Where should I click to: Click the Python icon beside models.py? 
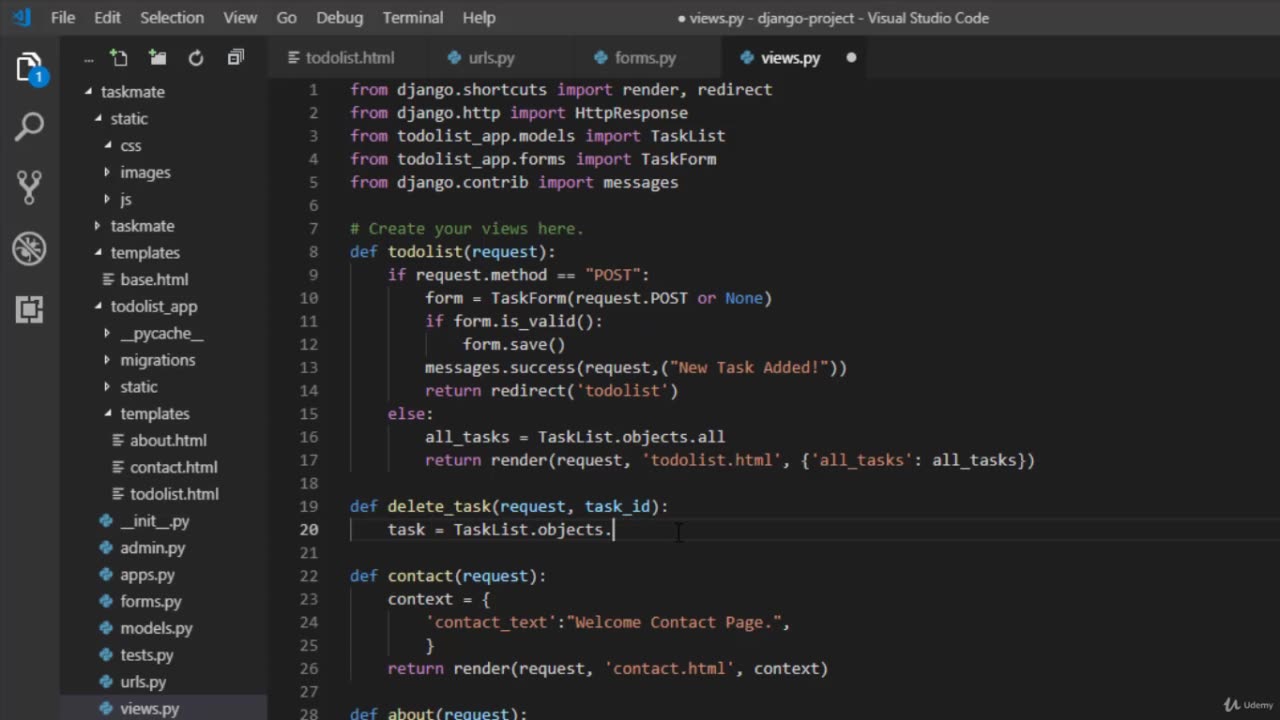point(107,629)
